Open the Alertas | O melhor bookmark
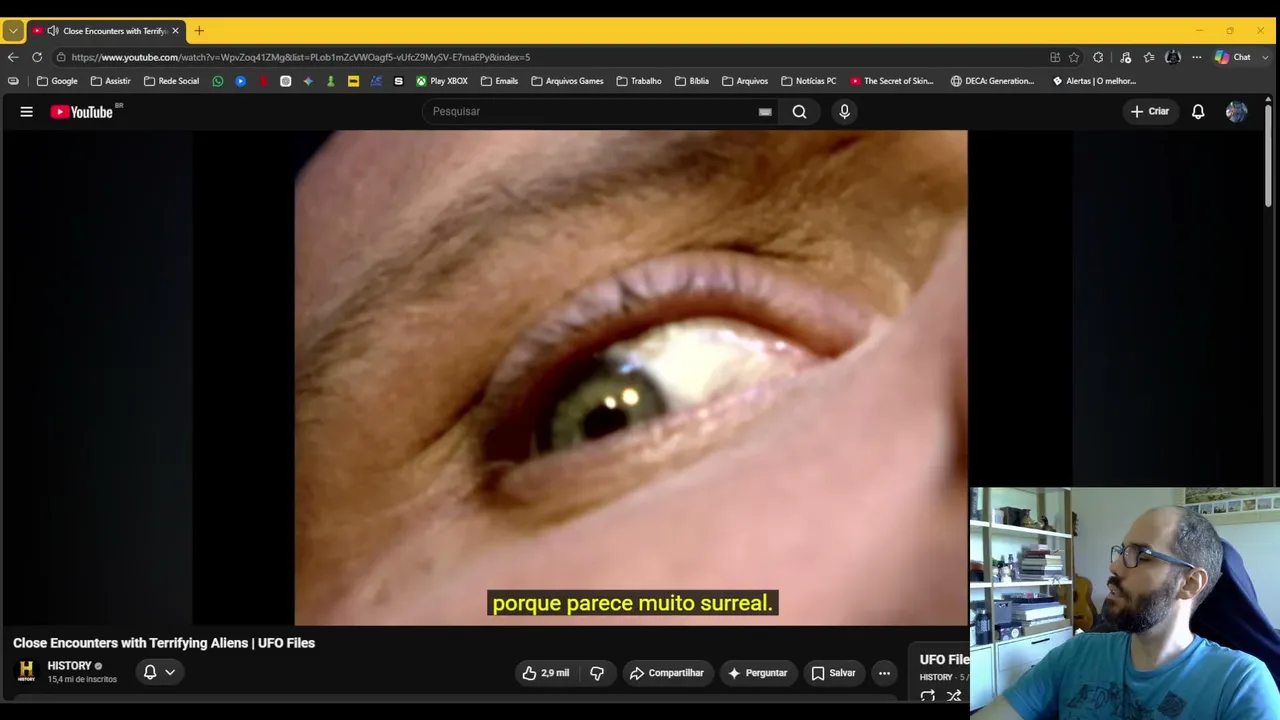 pyautogui.click(x=1094, y=81)
